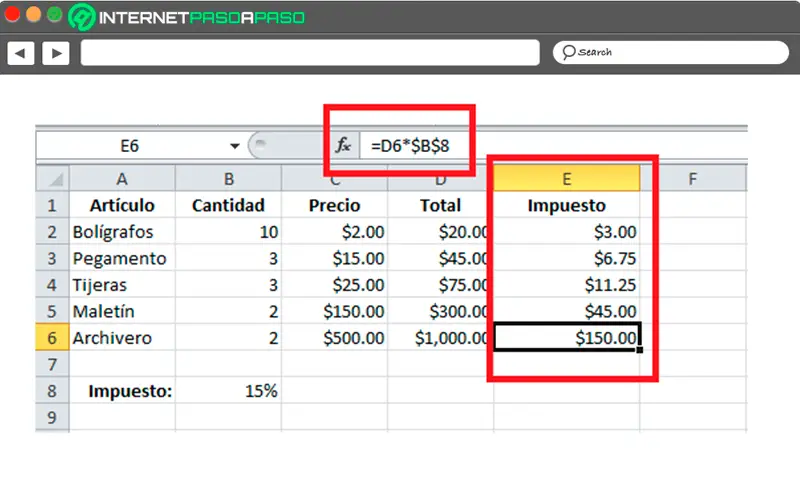Click the $300.00 total cell
Viewport: 800px width, 500px height.
coord(440,311)
